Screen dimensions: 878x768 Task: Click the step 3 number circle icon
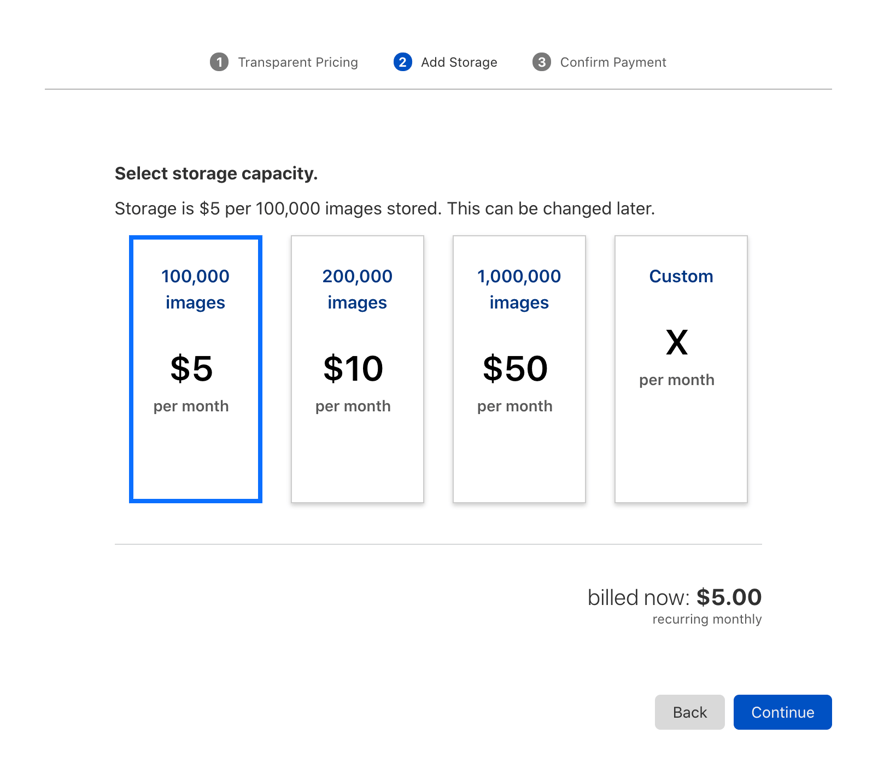click(541, 62)
